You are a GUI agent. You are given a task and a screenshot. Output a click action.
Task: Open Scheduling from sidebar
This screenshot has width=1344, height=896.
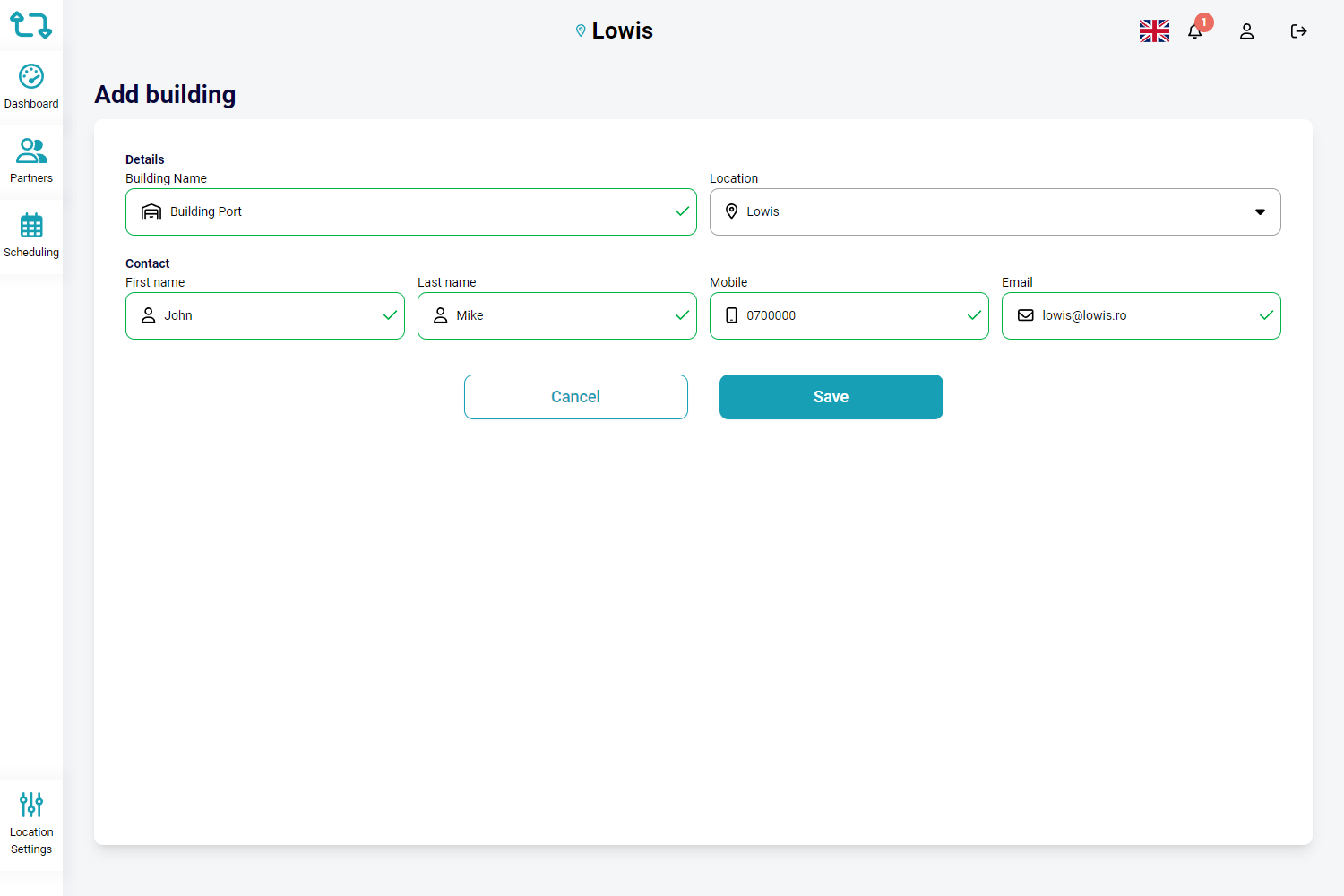pyautogui.click(x=31, y=236)
